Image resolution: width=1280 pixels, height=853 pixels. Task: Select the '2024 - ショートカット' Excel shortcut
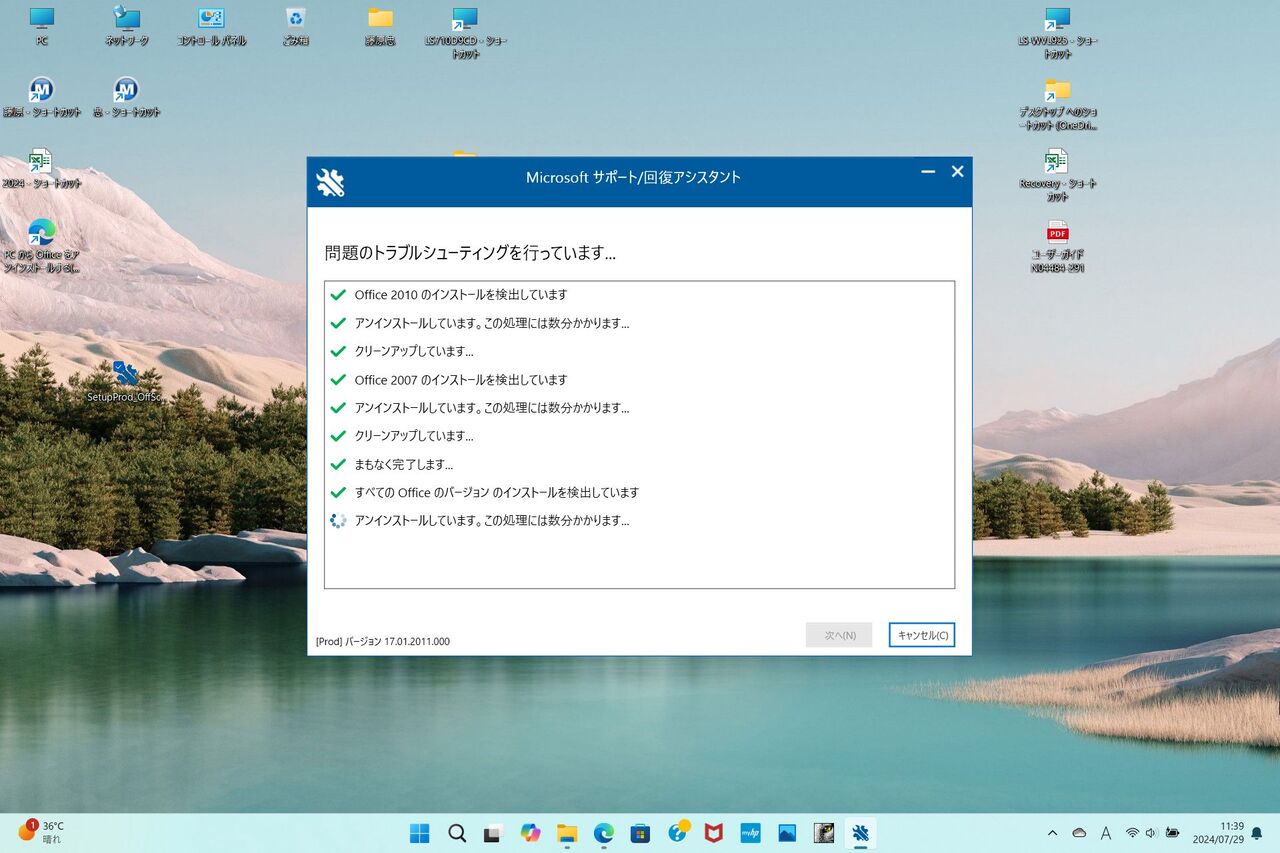tap(42, 169)
